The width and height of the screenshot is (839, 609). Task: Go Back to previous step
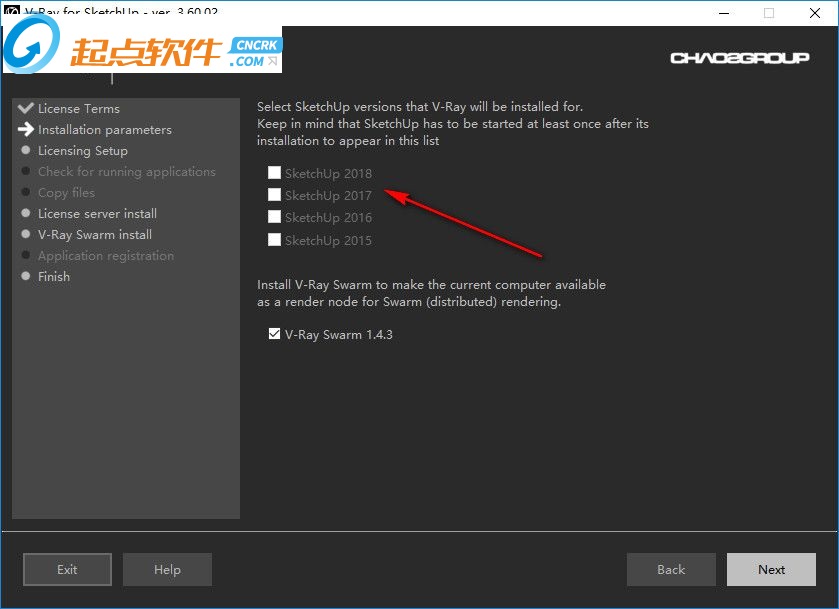coord(671,569)
